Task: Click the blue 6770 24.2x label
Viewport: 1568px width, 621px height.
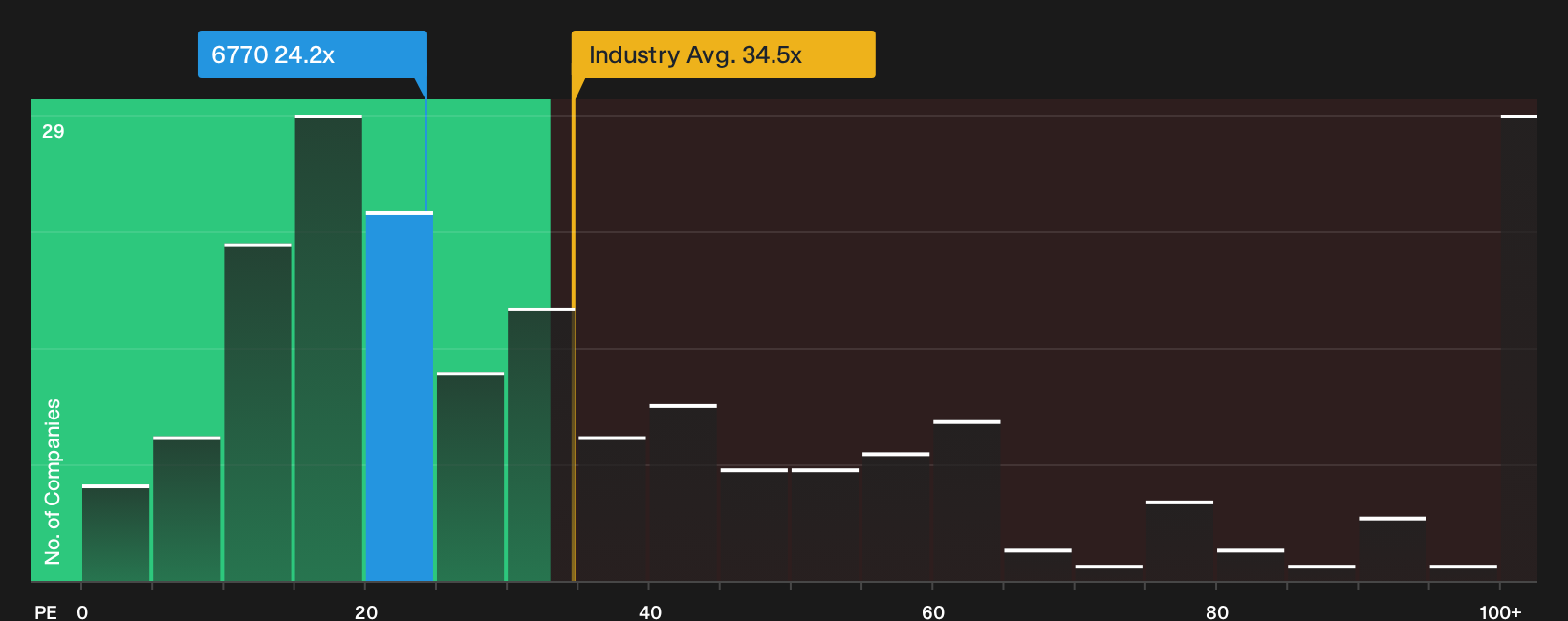Action: pos(312,54)
